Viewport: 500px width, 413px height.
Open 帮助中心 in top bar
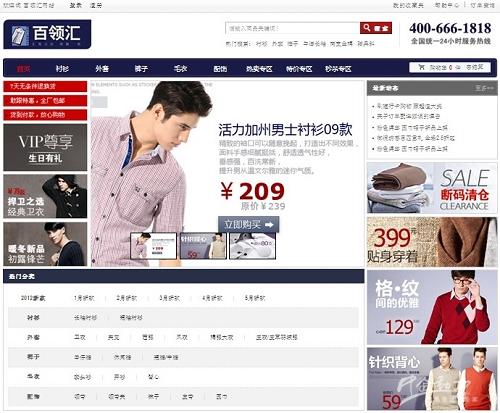click(447, 5)
